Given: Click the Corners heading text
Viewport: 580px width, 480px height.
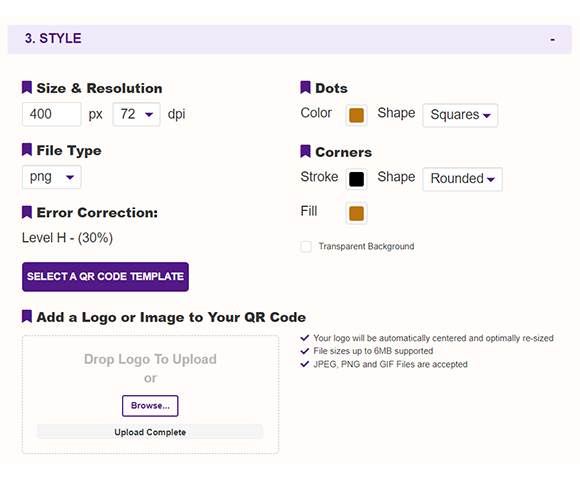Looking at the screenshot, I should coord(343,152).
